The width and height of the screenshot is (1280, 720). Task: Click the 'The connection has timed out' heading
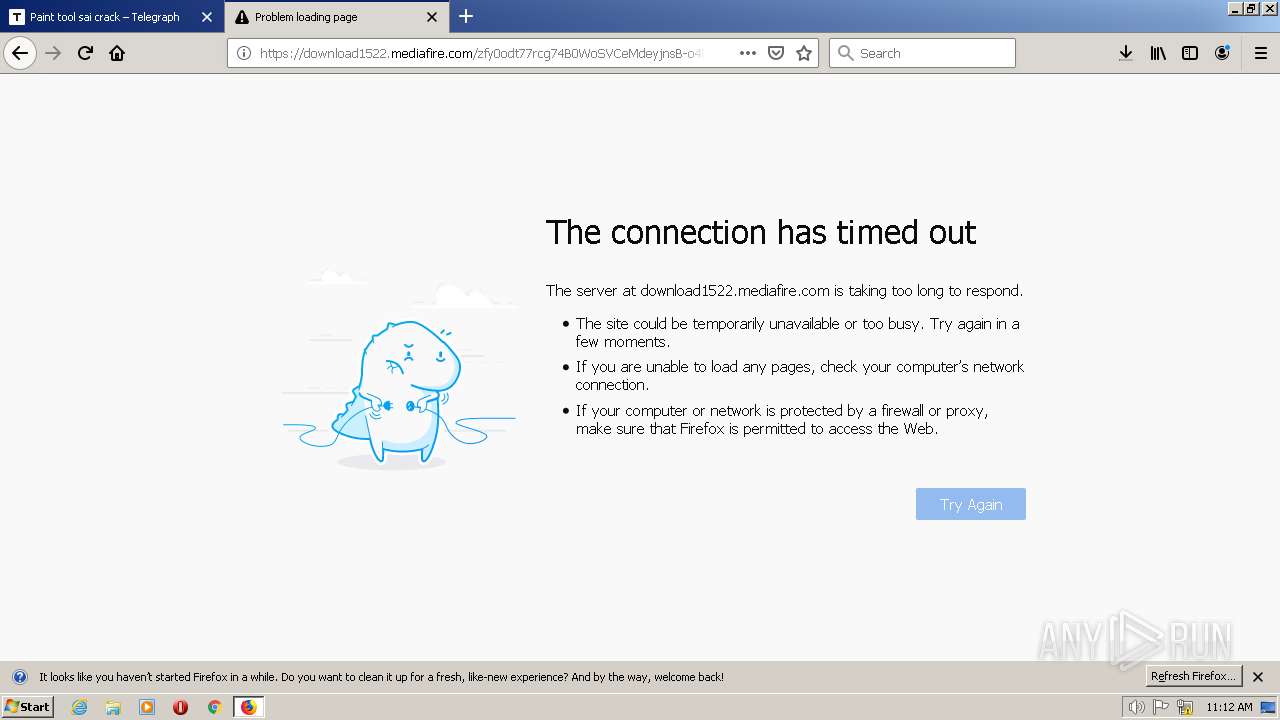[761, 232]
